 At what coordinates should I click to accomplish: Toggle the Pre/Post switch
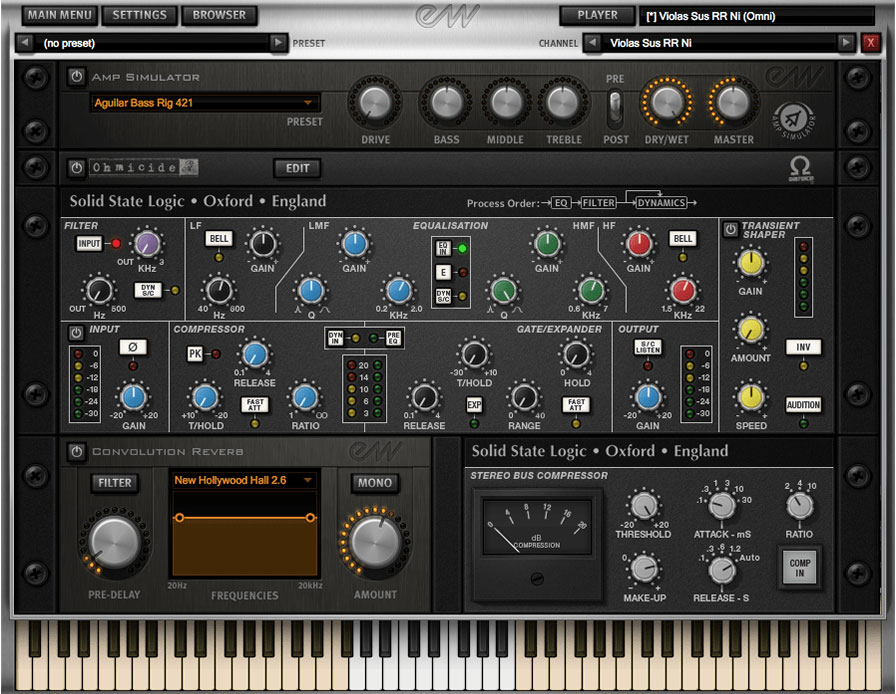[x=615, y=109]
